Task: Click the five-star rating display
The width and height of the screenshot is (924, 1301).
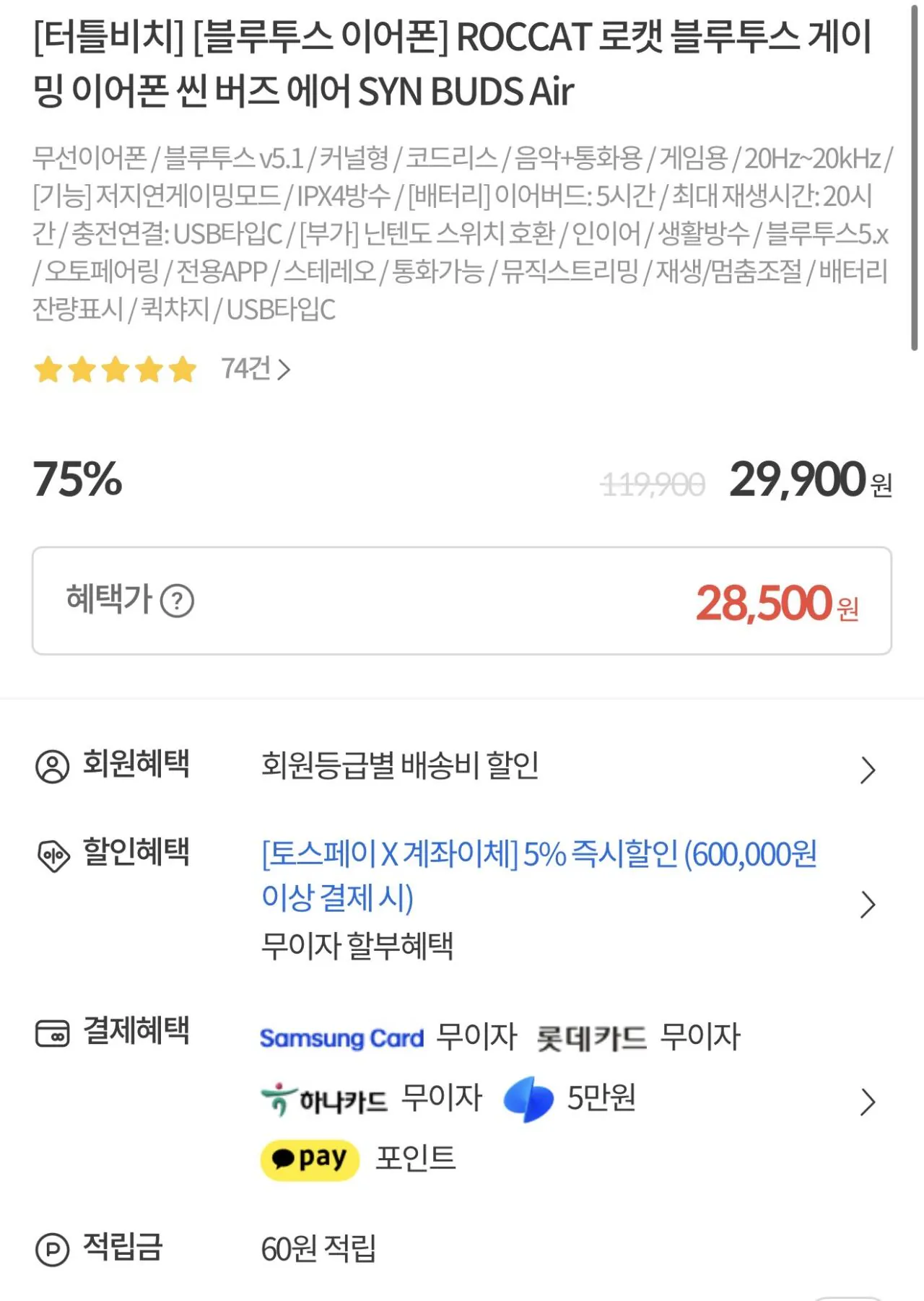Action: coord(115,370)
